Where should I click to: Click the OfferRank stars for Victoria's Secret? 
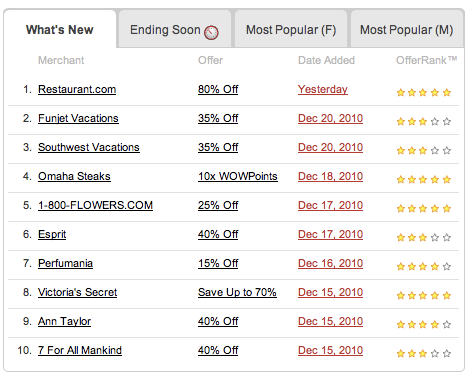[x=424, y=295]
